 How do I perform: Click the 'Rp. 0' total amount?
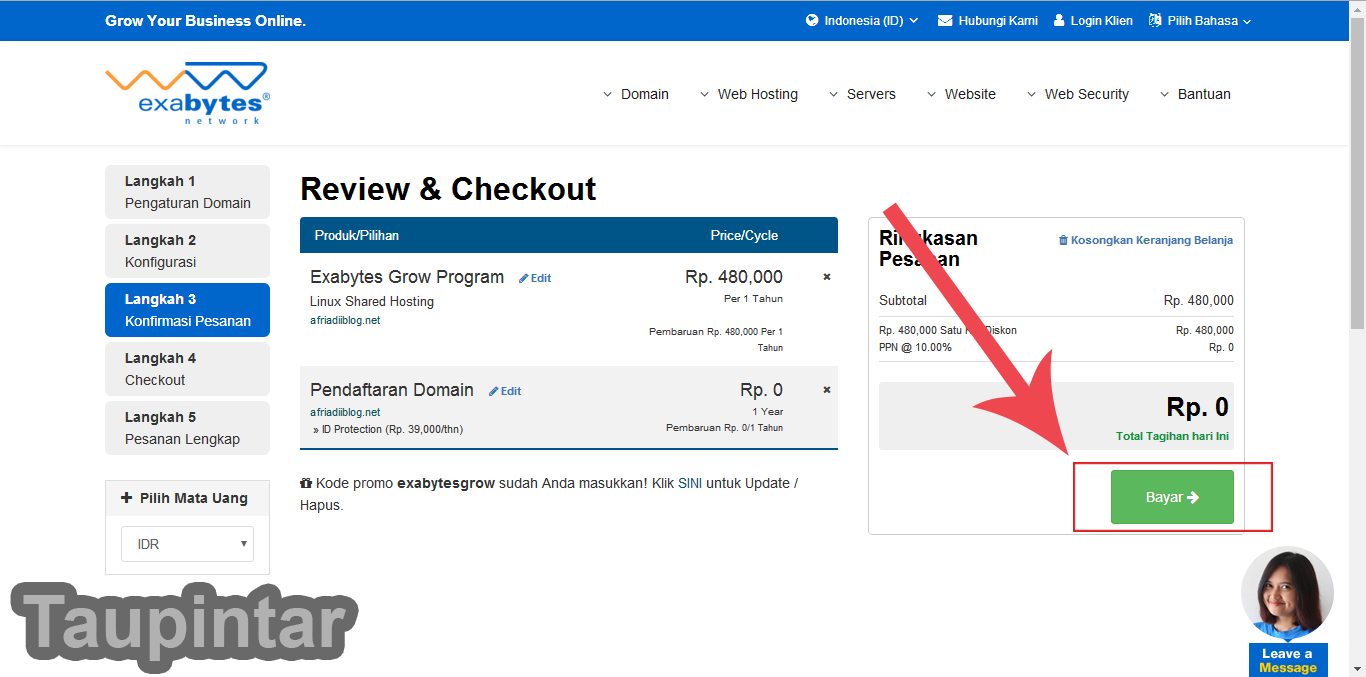(1197, 407)
